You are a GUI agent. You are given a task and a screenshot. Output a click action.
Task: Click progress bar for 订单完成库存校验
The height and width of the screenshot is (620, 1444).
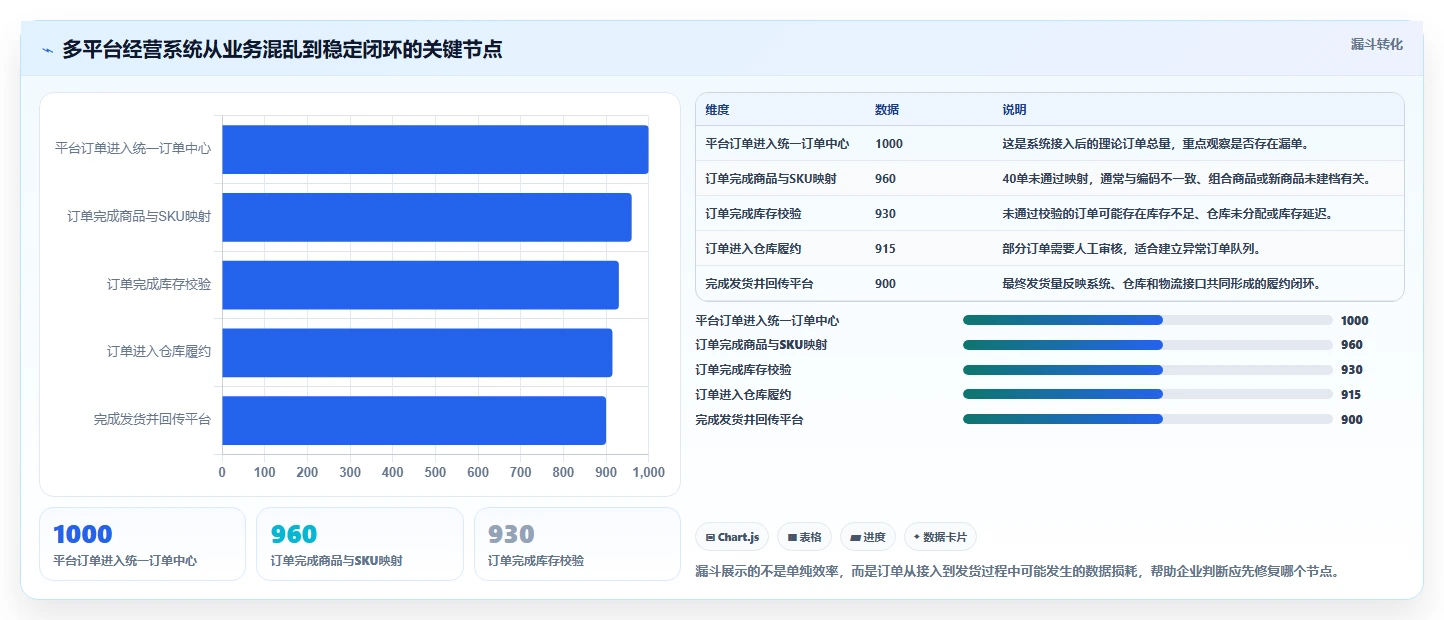coord(1148,370)
